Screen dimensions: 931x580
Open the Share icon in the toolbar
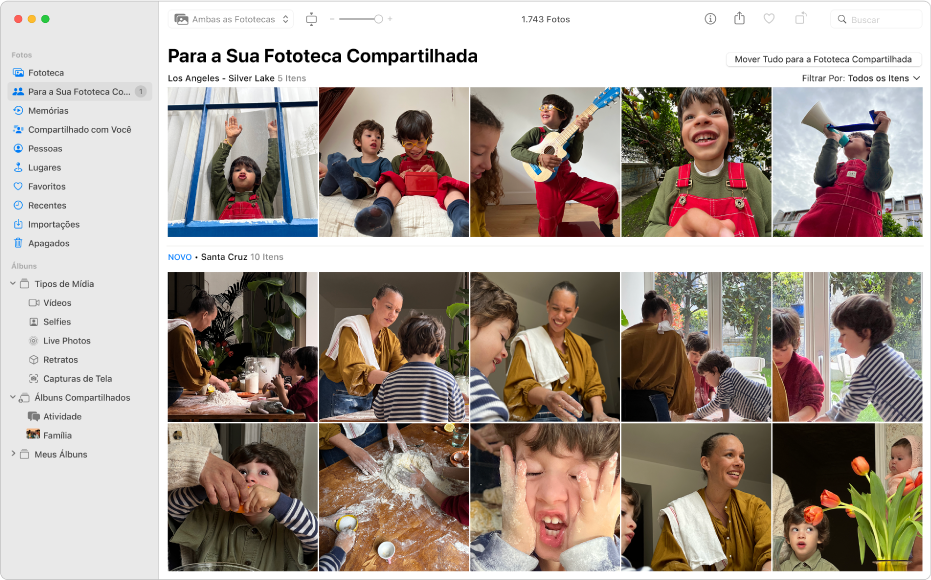[739, 18]
